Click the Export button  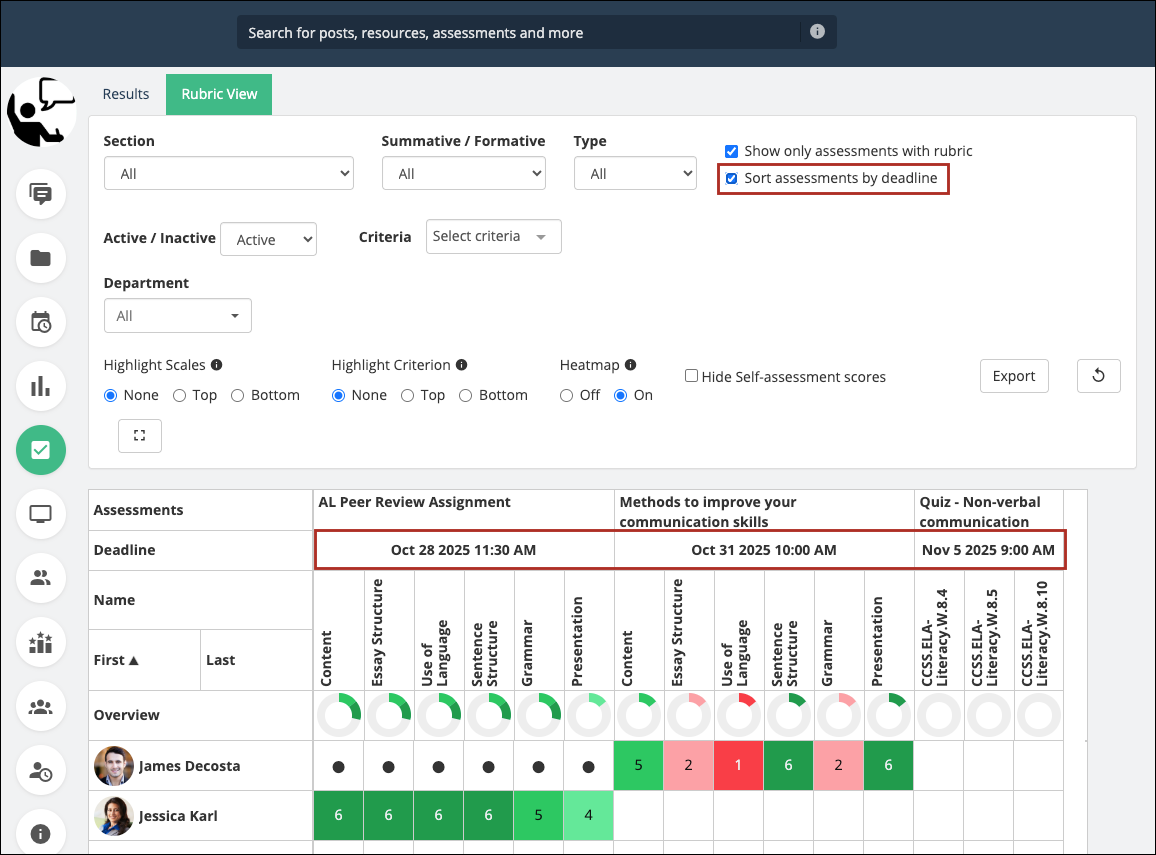tap(1013, 376)
